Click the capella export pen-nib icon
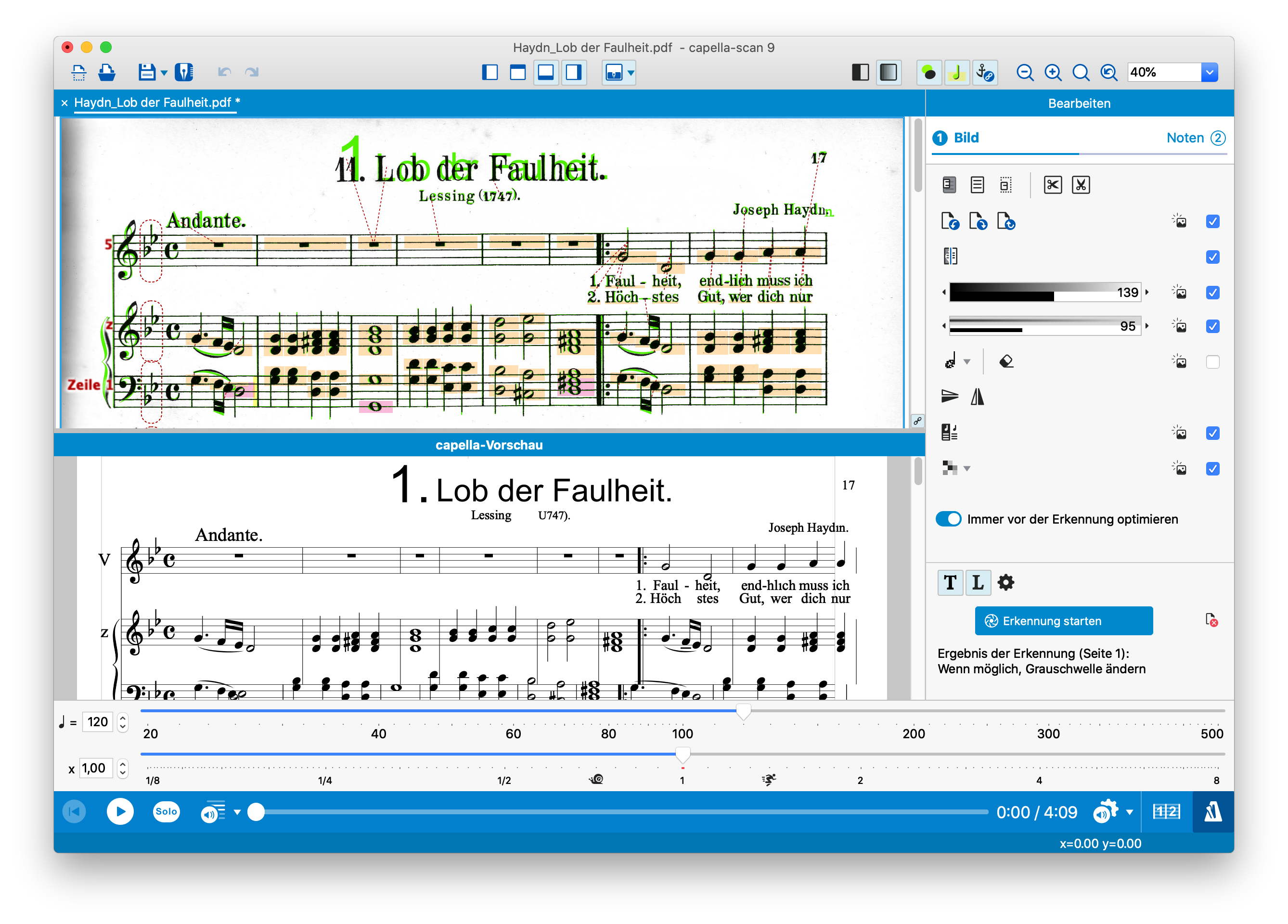Viewport: 1288px width, 924px height. click(184, 72)
